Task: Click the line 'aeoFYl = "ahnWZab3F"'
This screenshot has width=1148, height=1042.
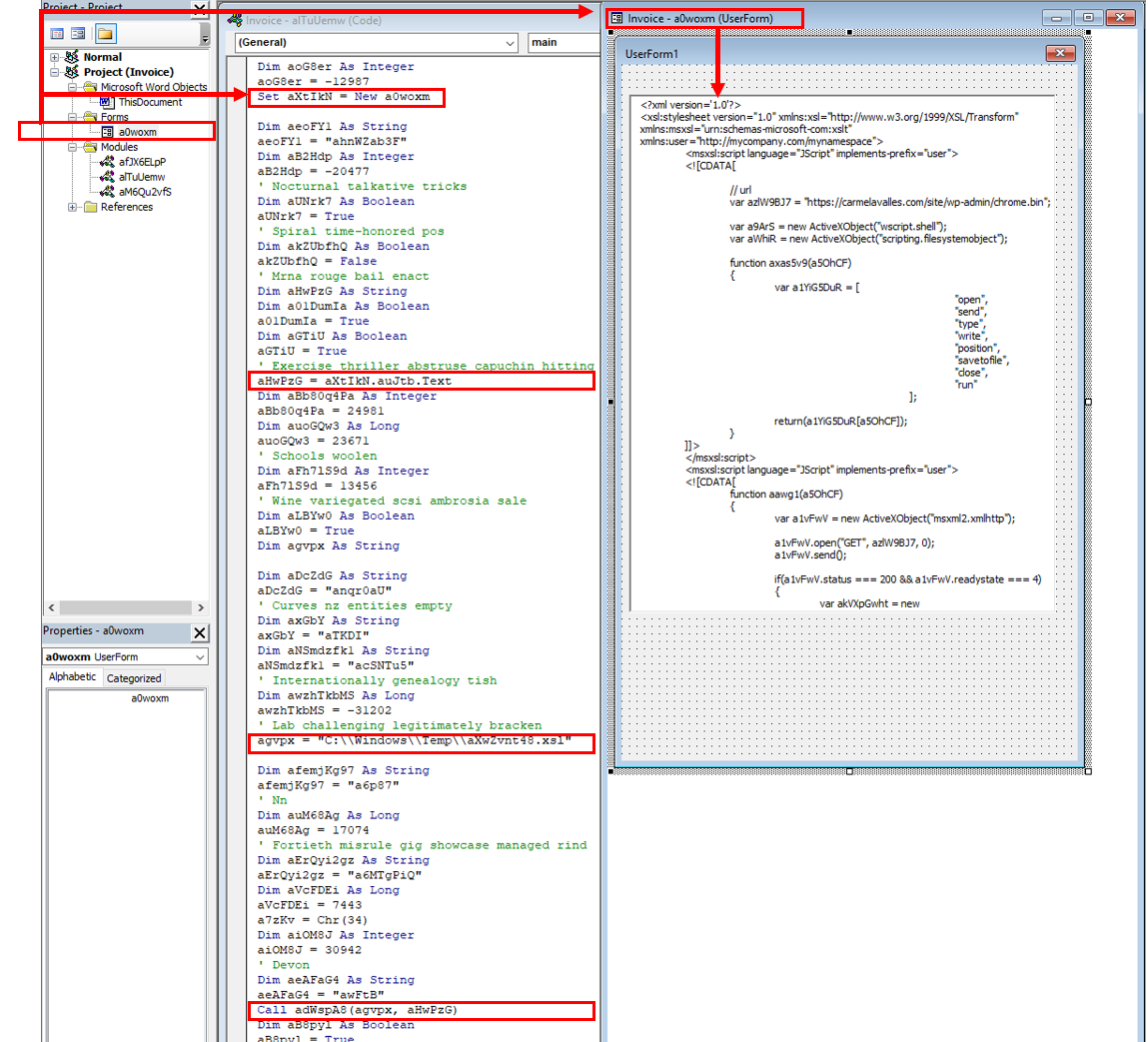Action: point(332,141)
